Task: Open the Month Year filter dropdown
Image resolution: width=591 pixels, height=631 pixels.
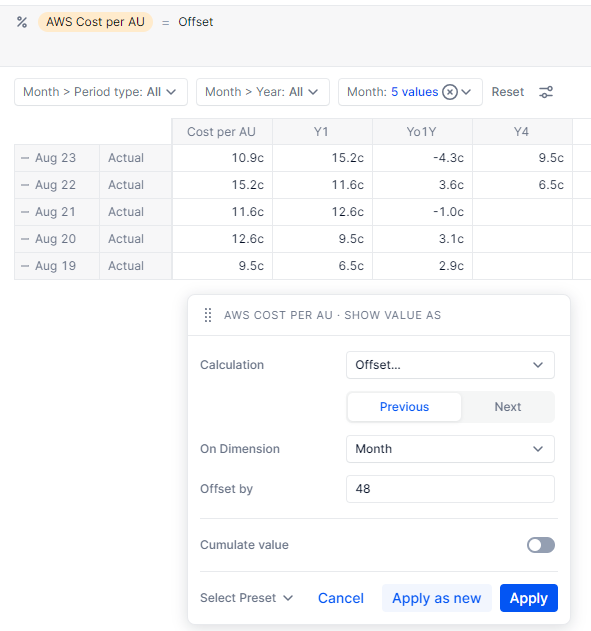Action: click(x=263, y=92)
